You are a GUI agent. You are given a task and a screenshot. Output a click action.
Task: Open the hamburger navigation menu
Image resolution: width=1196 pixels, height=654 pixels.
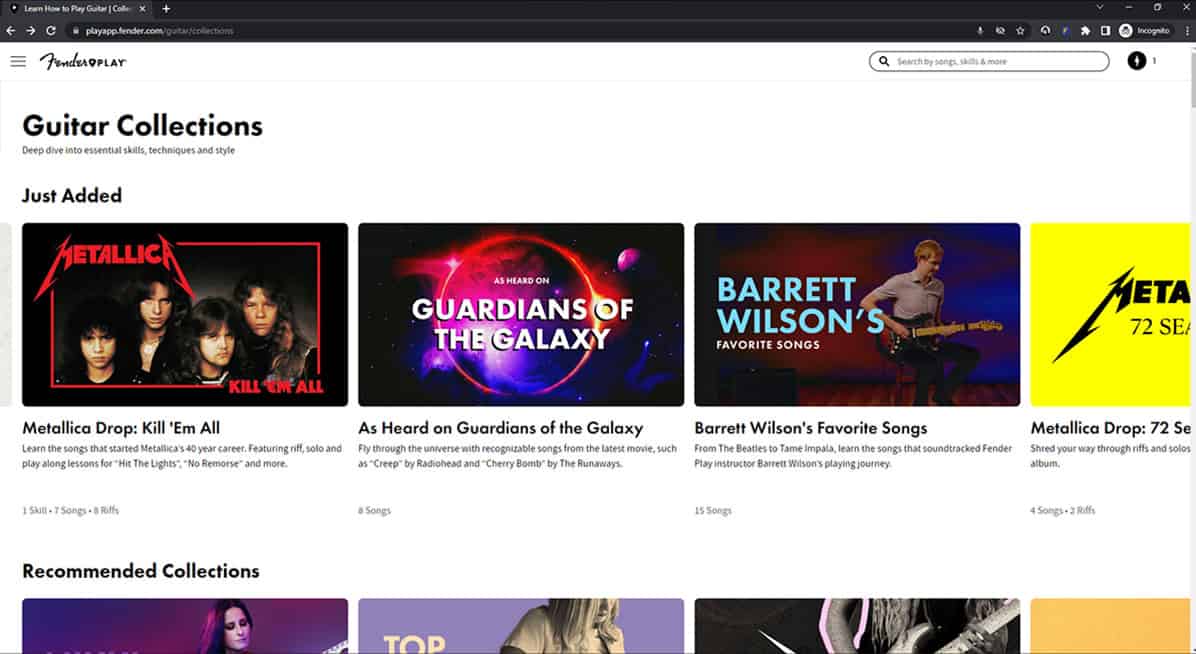18,61
